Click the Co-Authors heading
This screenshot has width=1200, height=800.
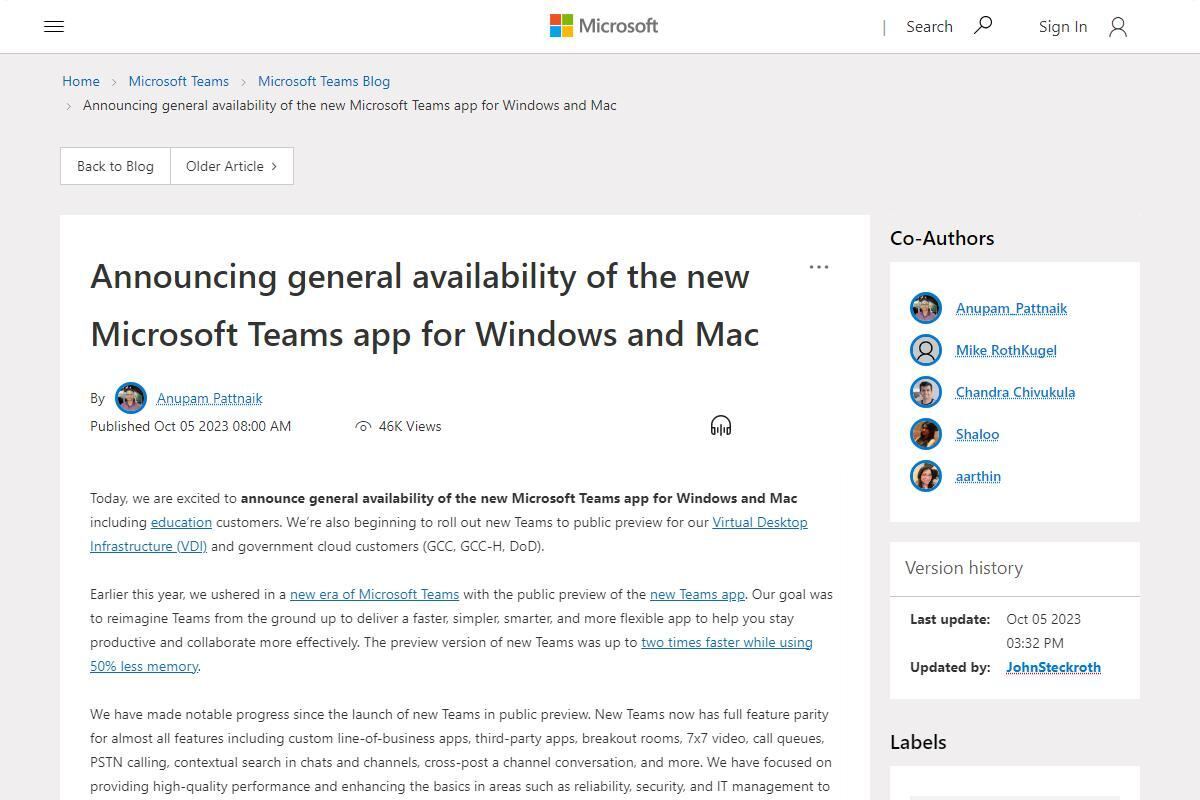click(x=942, y=238)
